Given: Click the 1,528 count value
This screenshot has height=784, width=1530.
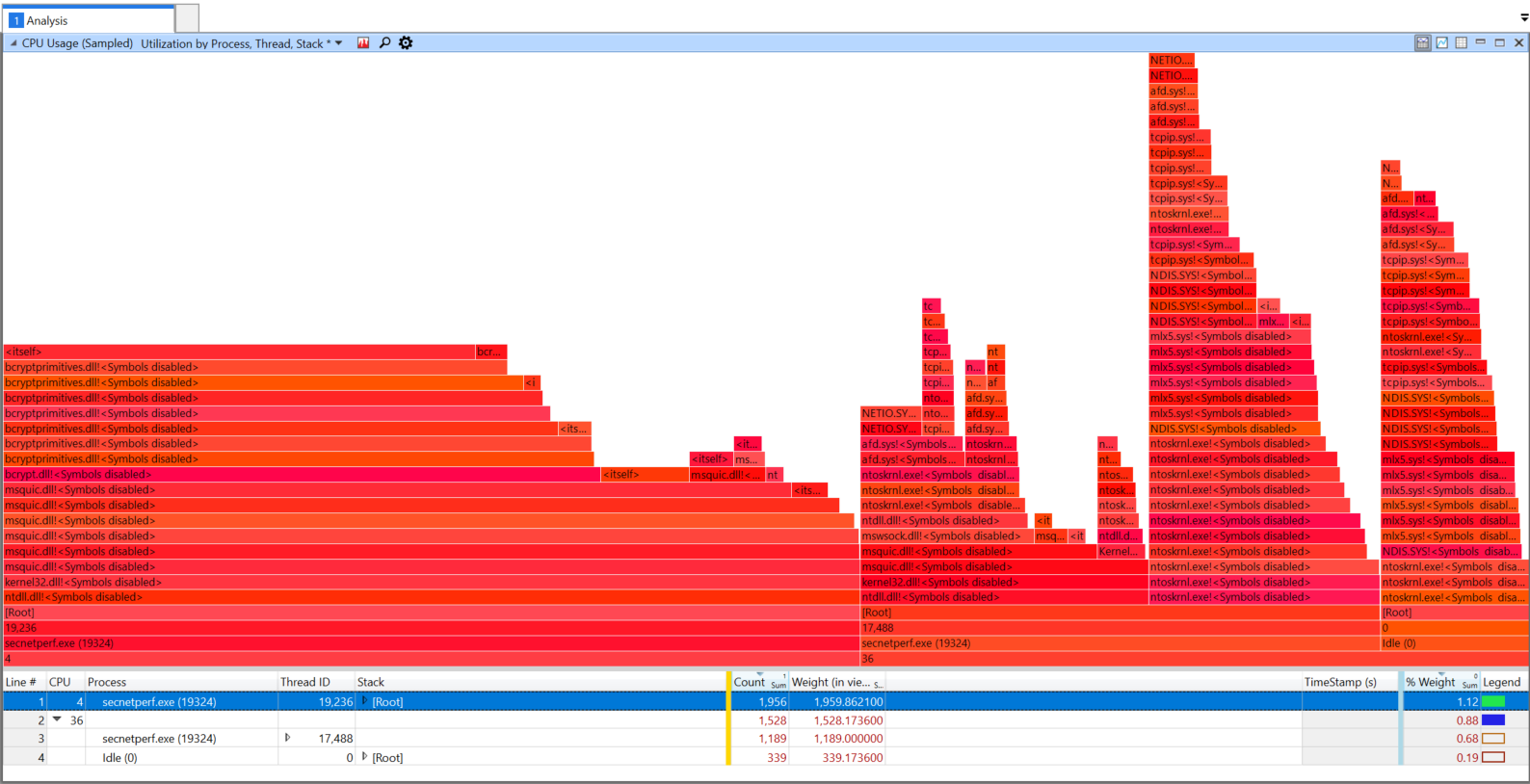Looking at the screenshot, I should [772, 720].
